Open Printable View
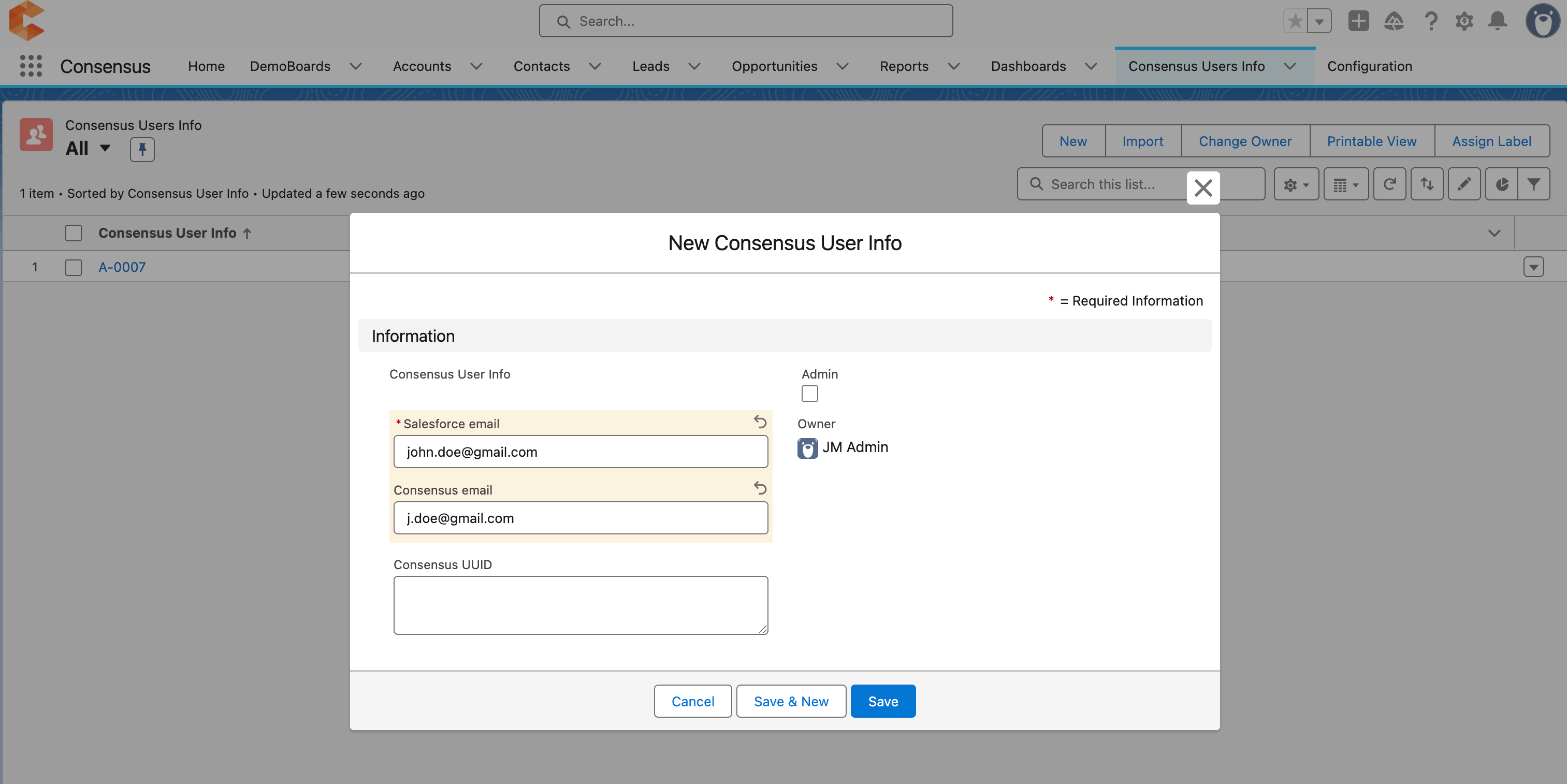Screen dimensions: 1567x784 [x=1372, y=141]
